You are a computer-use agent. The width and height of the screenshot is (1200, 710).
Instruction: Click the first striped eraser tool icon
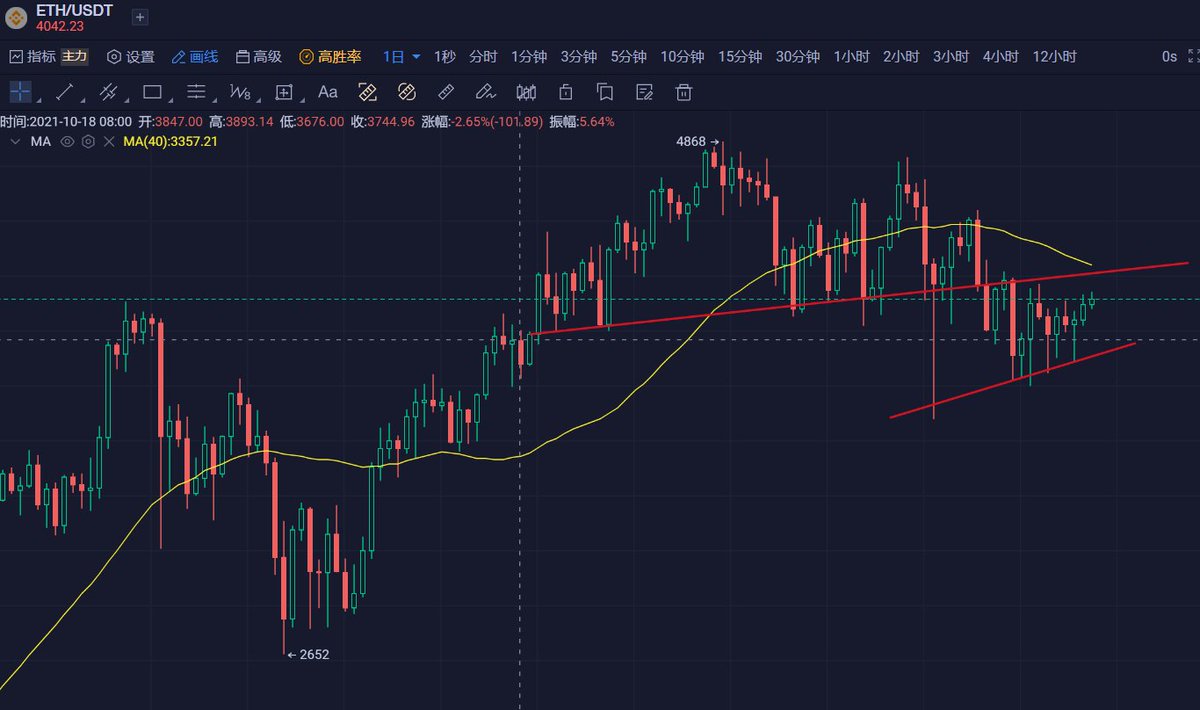click(367, 92)
